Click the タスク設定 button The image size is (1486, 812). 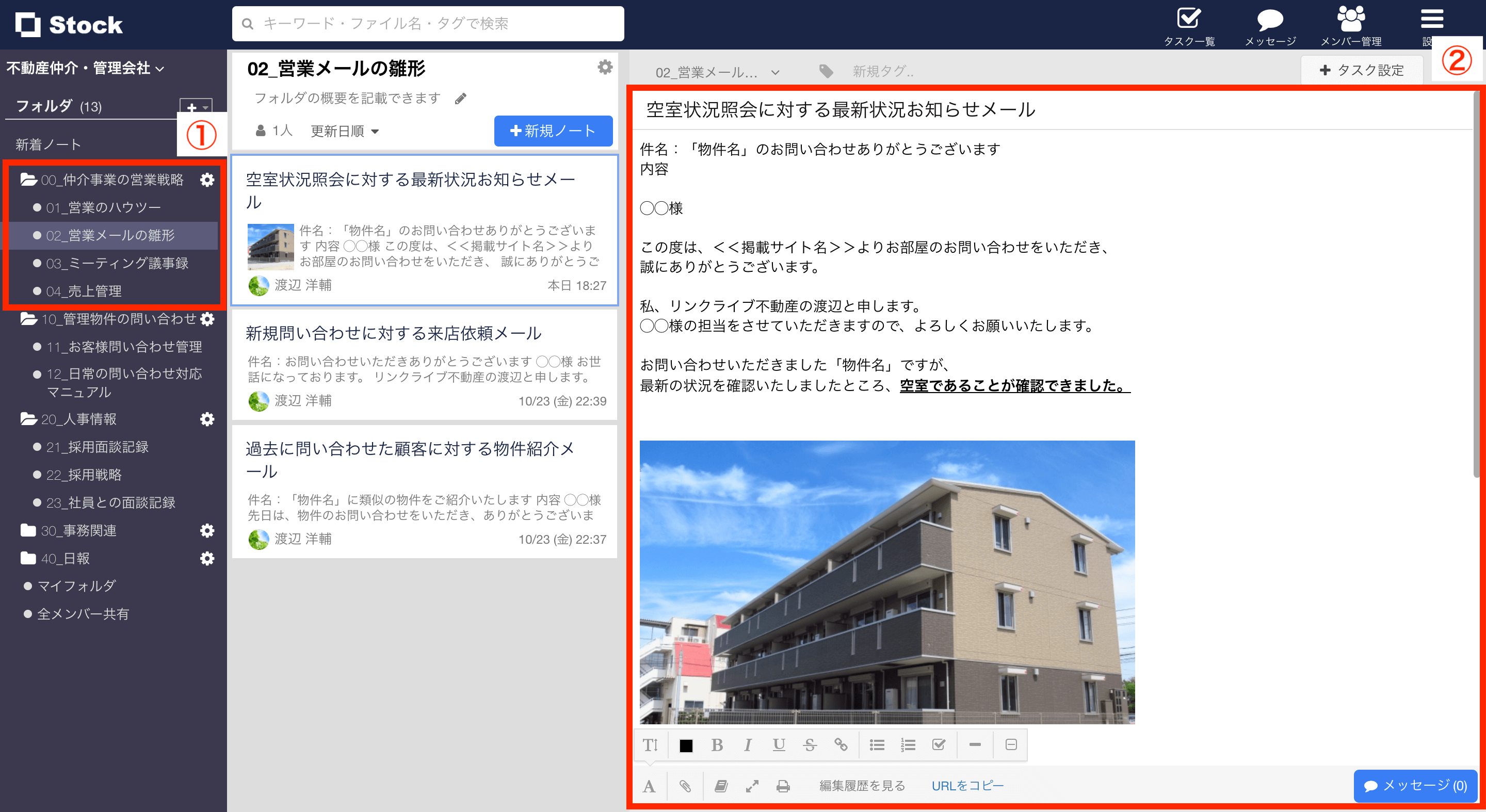[1362, 70]
